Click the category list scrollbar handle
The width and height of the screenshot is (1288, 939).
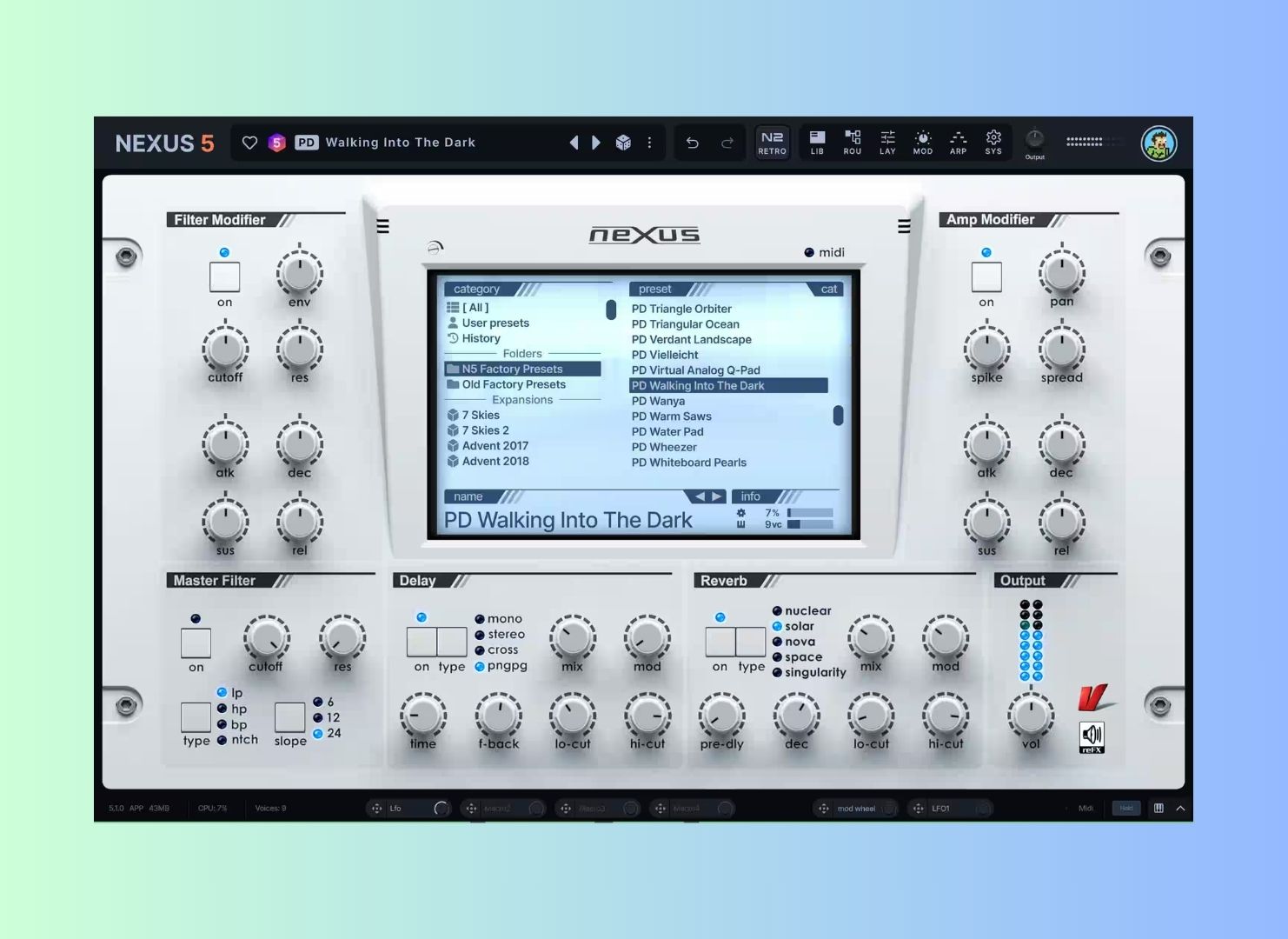tap(611, 310)
